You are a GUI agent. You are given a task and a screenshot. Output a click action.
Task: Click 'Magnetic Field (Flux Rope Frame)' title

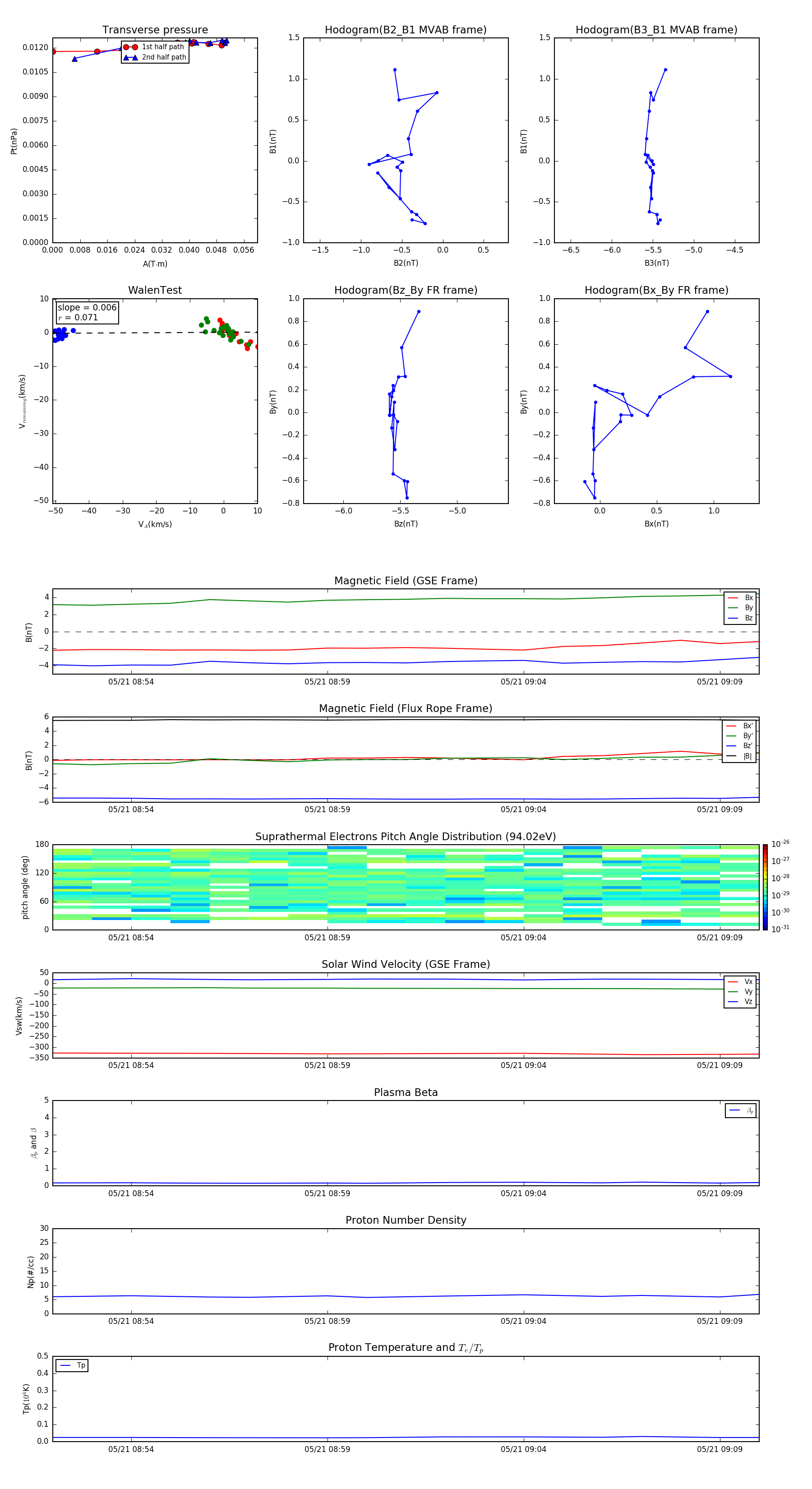coord(406,709)
